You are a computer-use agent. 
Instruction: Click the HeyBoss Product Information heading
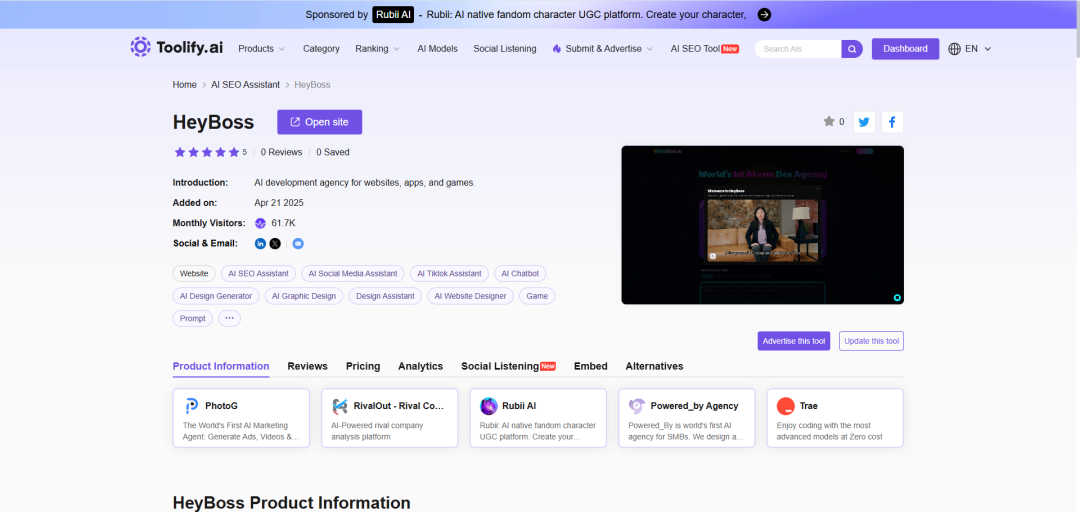point(291,502)
